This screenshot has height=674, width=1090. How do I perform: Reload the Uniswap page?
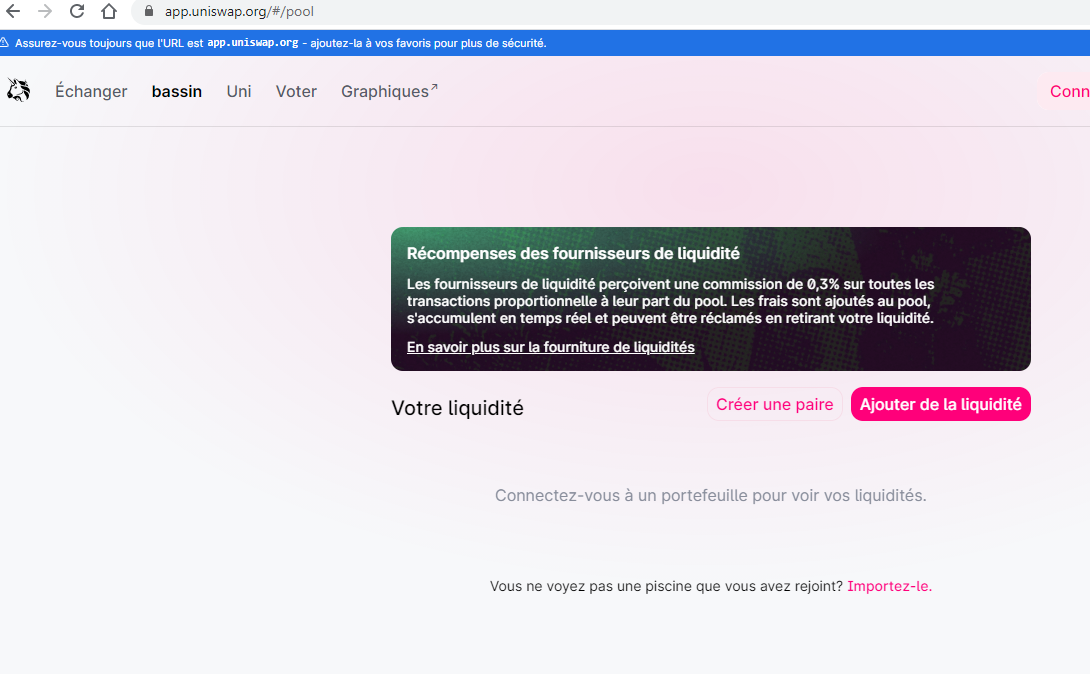[77, 12]
